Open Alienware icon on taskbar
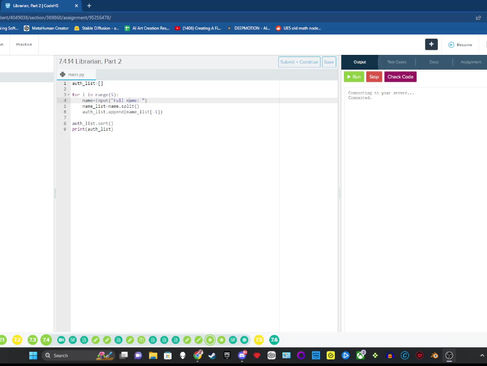The height and width of the screenshot is (366, 487). (x=182, y=356)
